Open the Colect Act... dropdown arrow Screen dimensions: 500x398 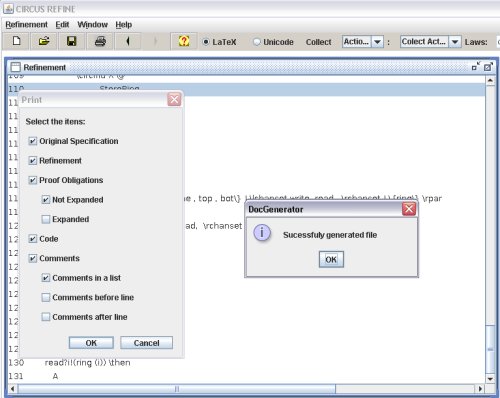pos(455,42)
